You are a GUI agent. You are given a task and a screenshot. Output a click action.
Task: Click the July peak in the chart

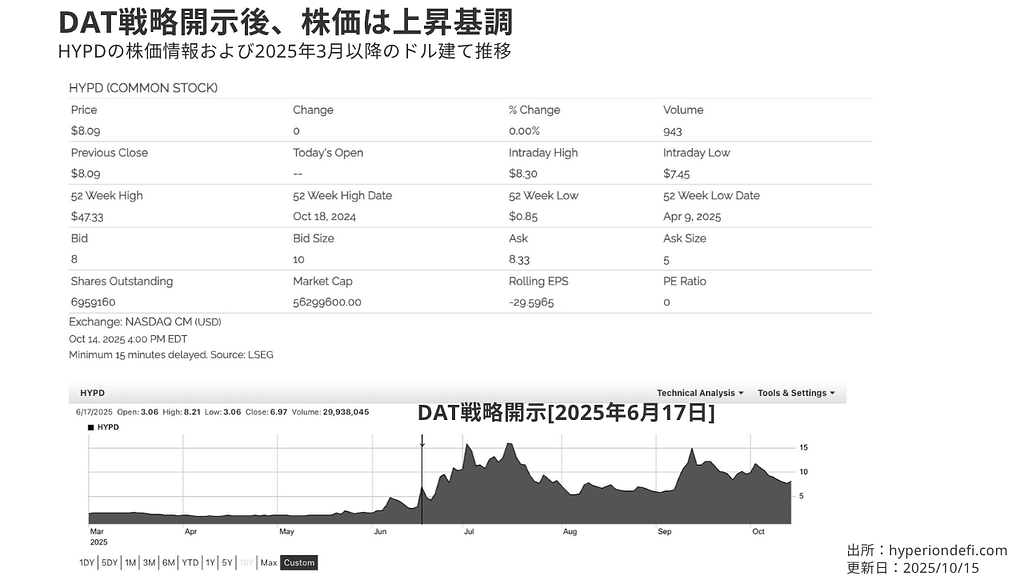(468, 446)
